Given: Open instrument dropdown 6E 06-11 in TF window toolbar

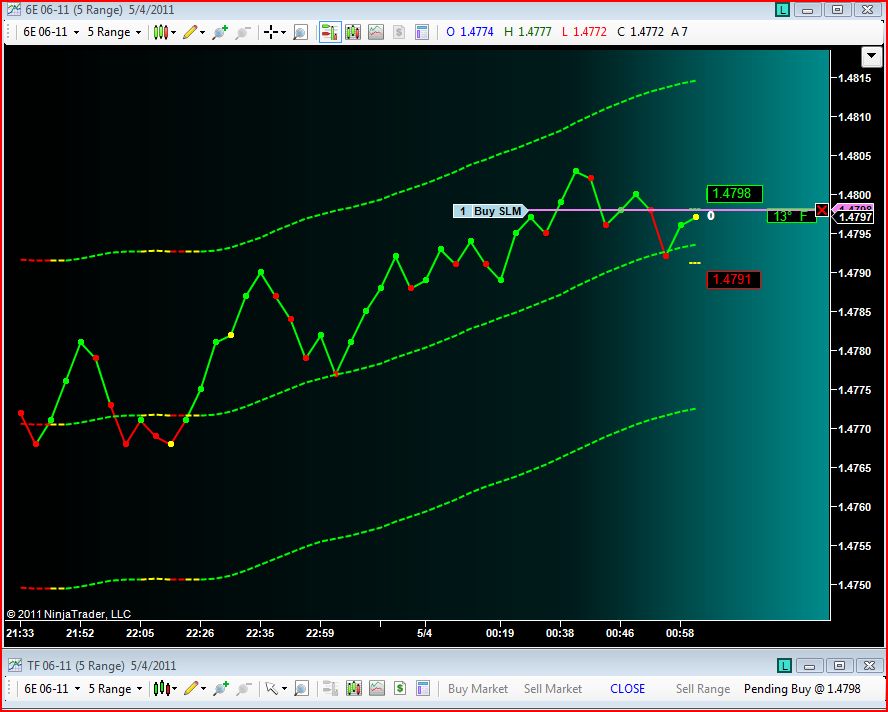Looking at the screenshot, I should (x=52, y=689).
